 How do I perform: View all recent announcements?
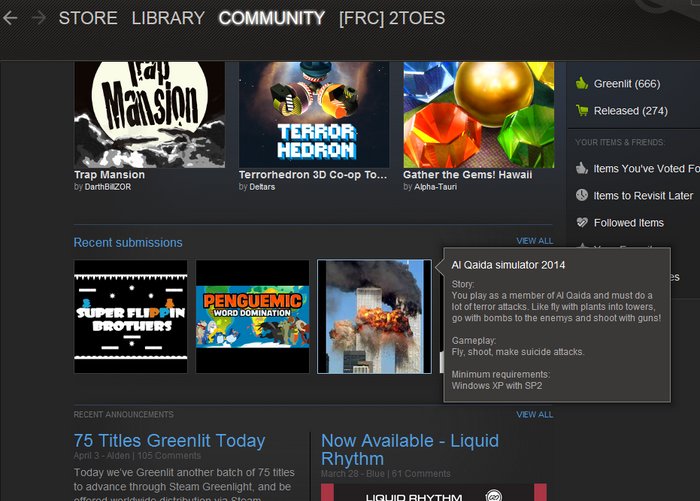point(535,414)
